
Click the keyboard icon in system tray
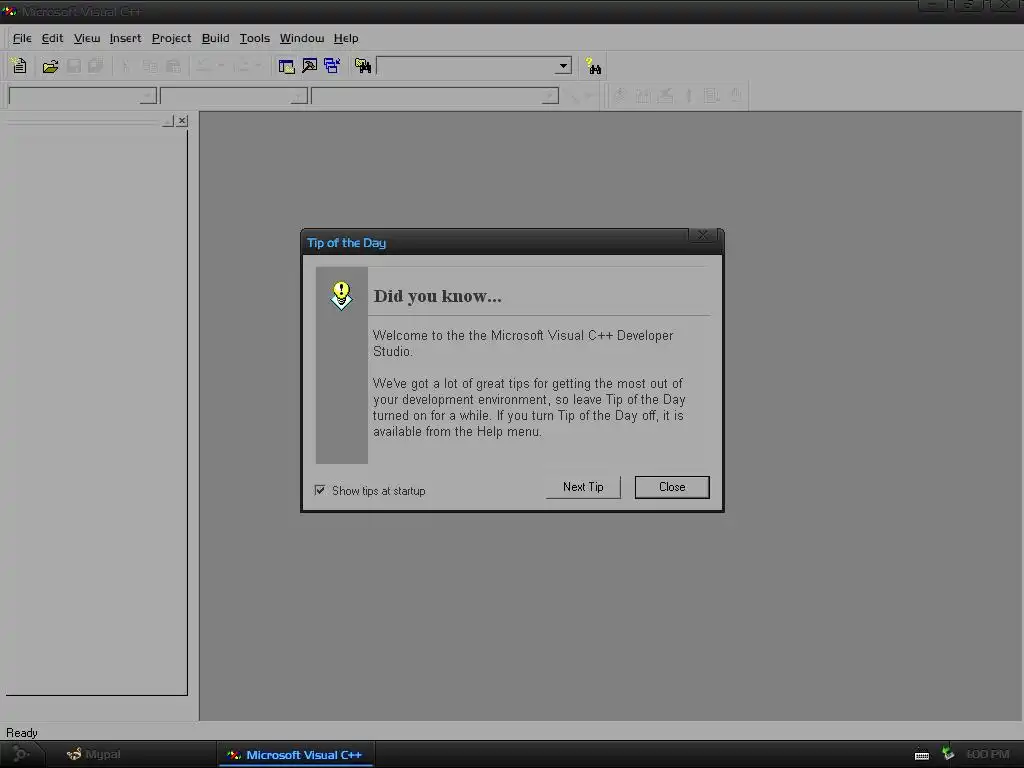[x=921, y=755]
